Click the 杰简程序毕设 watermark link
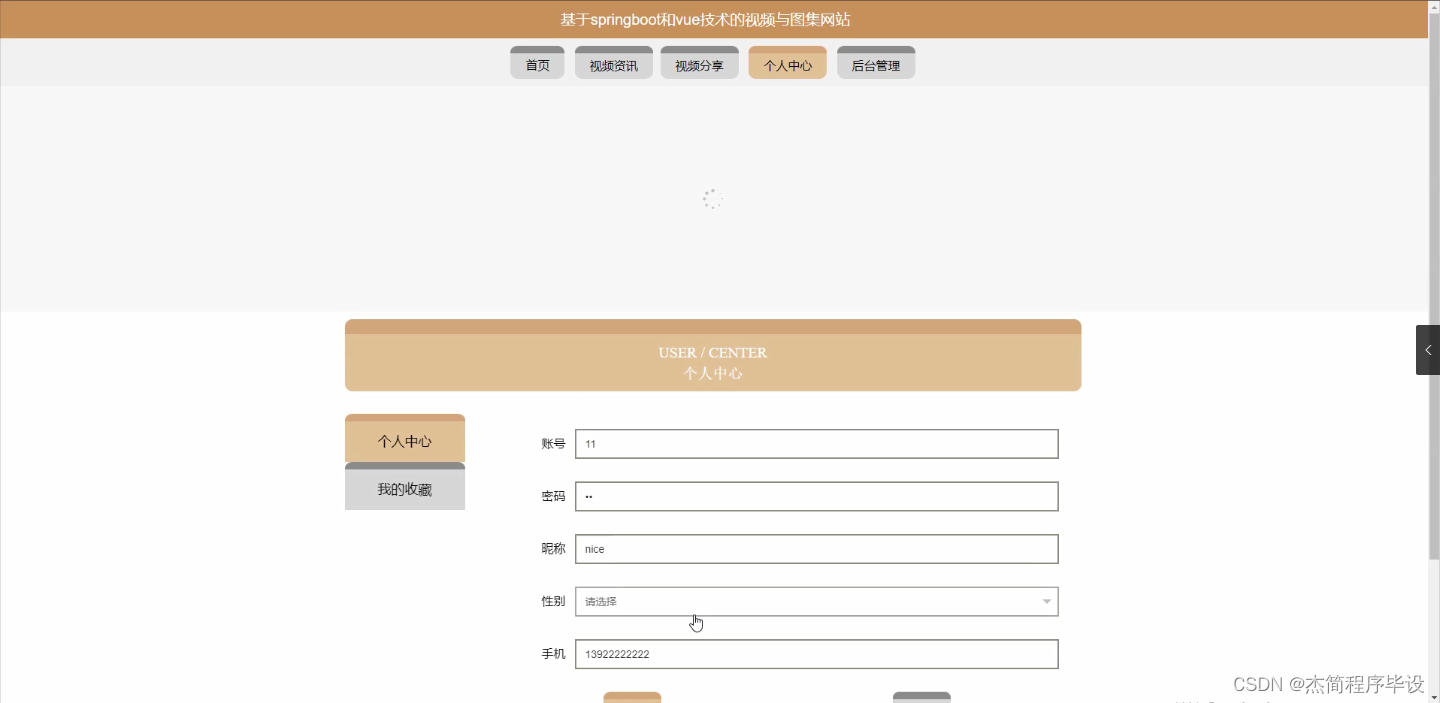Image resolution: width=1440 pixels, height=703 pixels. coord(1360,684)
